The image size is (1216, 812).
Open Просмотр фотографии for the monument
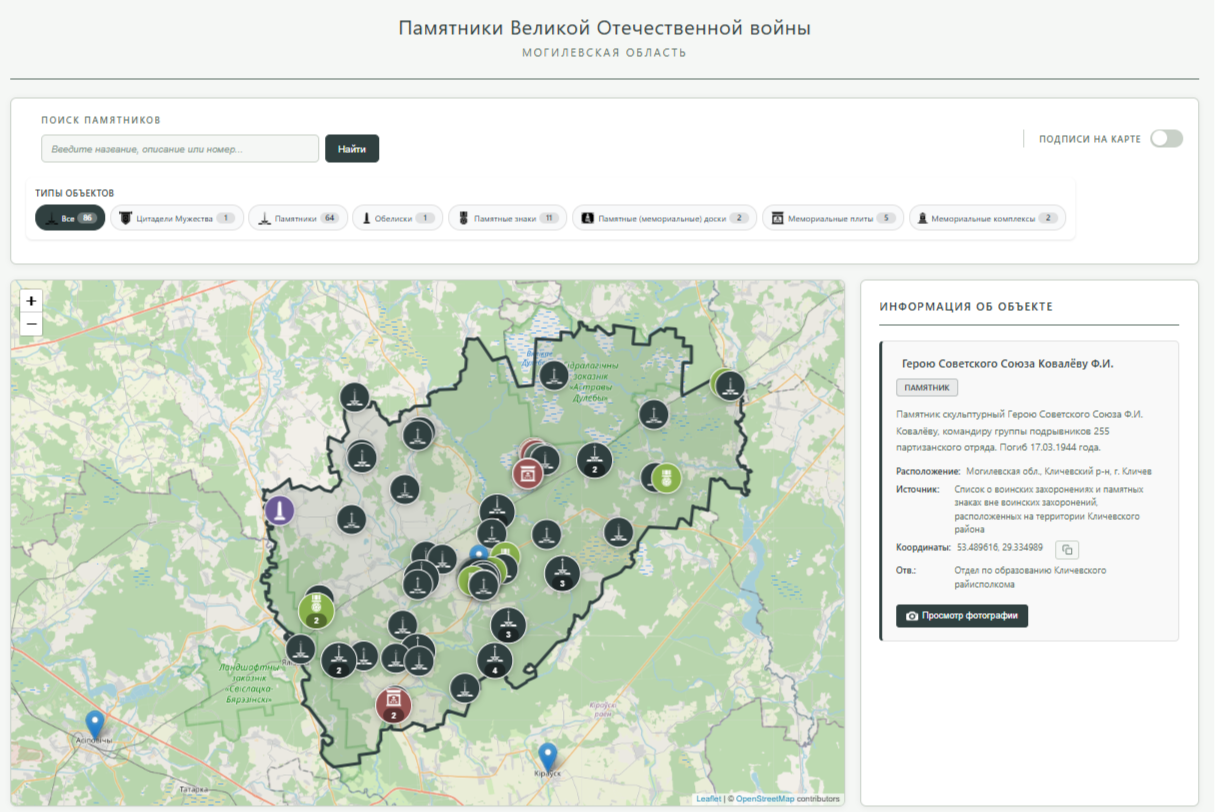(x=962, y=616)
